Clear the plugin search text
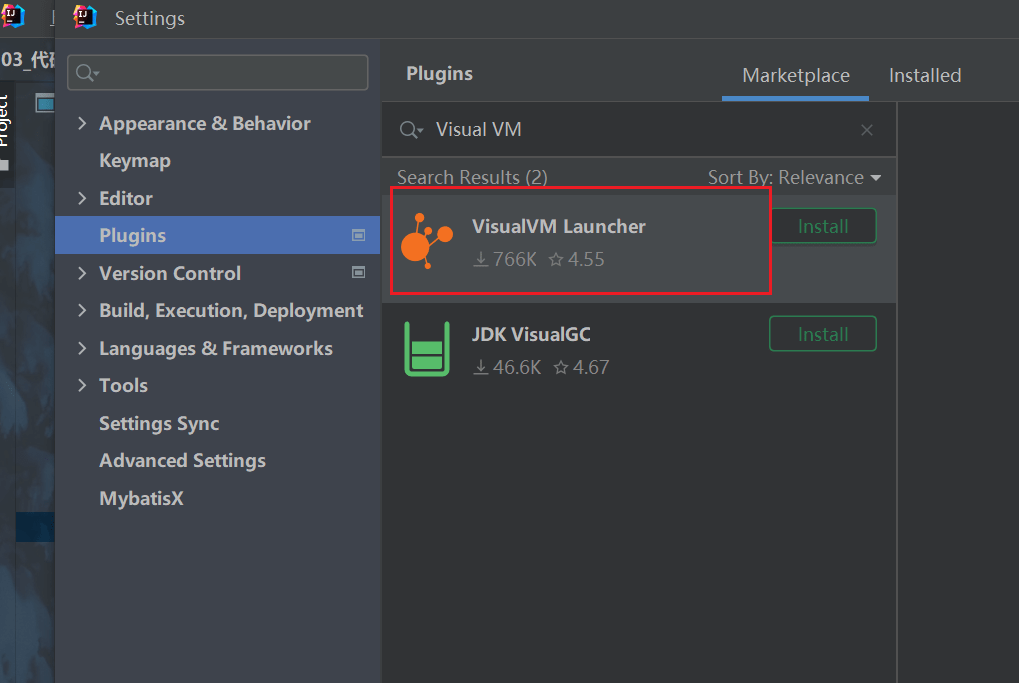 [867, 130]
